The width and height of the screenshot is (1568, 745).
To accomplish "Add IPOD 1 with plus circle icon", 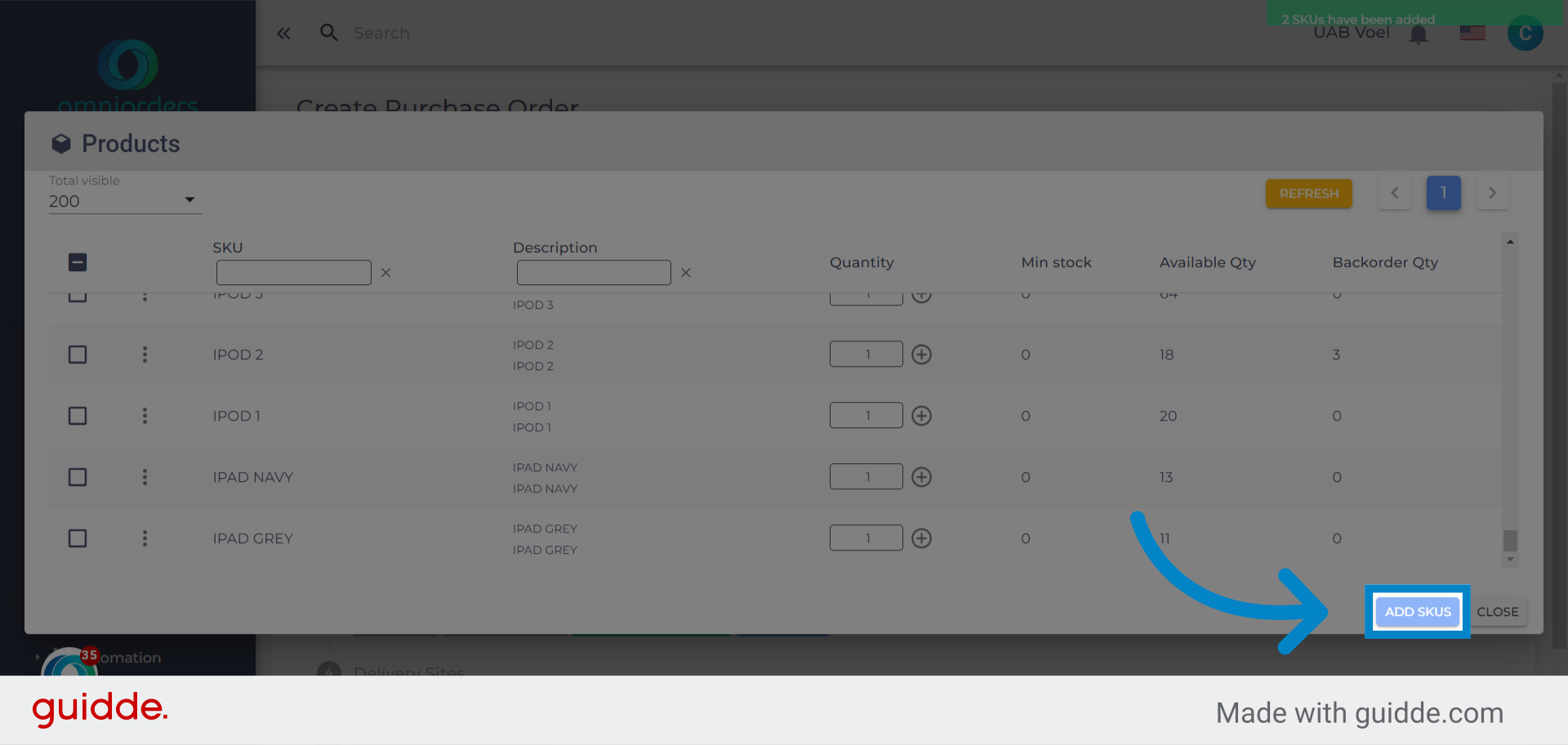I will click(x=921, y=416).
